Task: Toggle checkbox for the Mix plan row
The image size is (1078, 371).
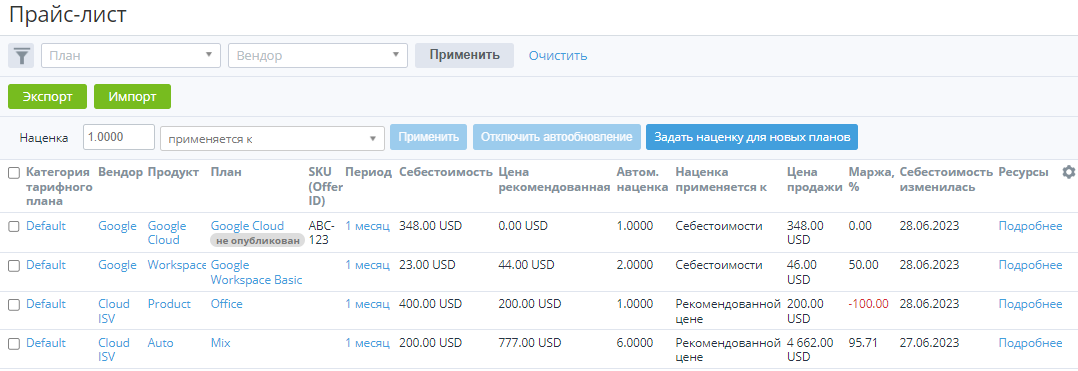Action: [14, 344]
